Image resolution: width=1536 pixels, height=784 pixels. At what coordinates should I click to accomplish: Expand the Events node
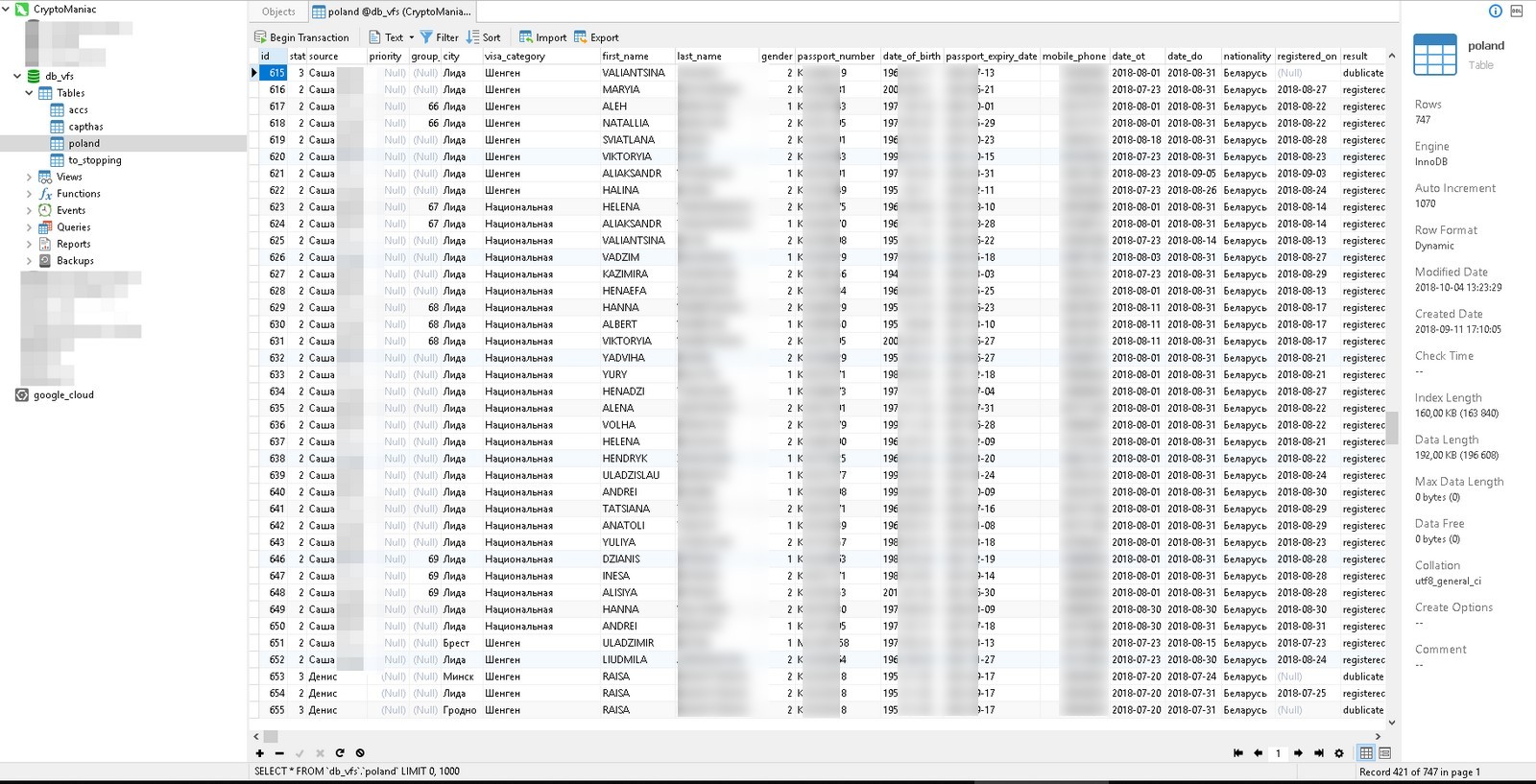[x=29, y=210]
